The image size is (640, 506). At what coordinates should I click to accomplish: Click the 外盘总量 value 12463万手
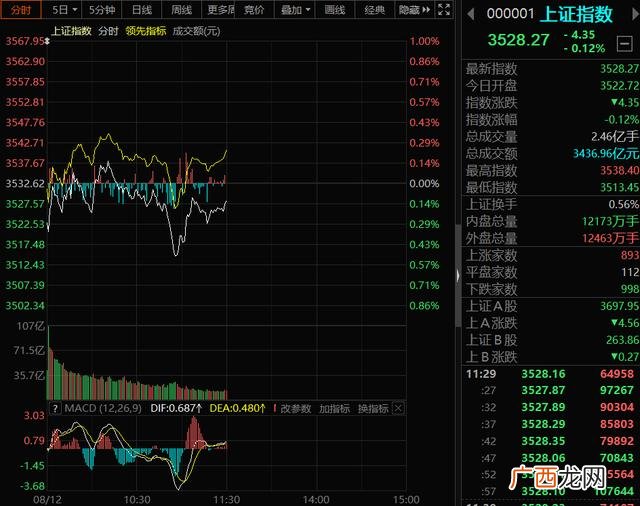pyautogui.click(x=610, y=238)
